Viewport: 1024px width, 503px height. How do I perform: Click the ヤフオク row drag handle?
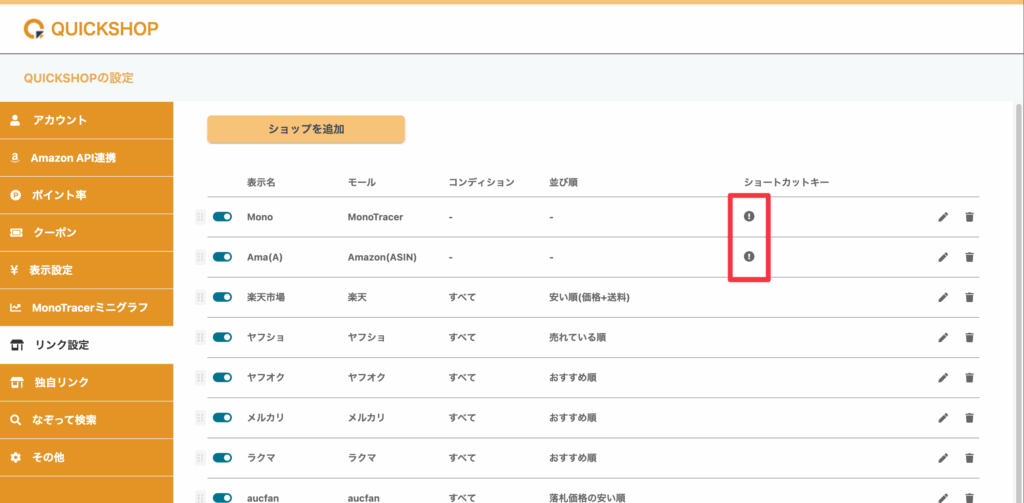pyautogui.click(x=200, y=378)
